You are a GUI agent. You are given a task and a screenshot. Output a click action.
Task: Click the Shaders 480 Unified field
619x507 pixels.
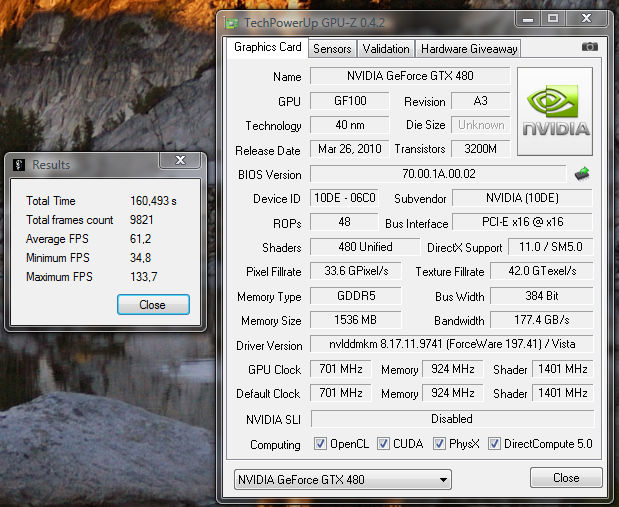click(x=365, y=247)
